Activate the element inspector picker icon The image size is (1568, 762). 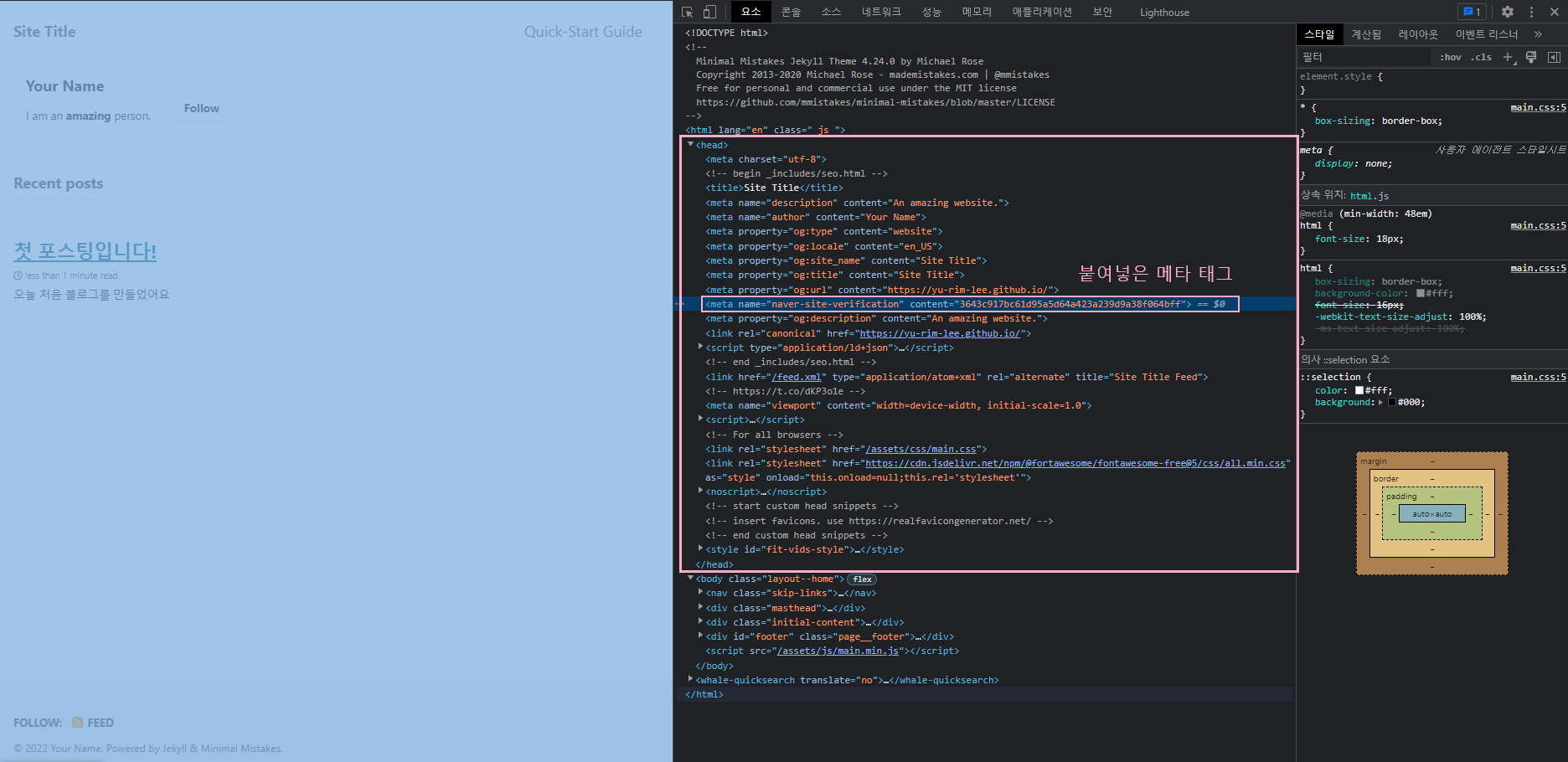tap(688, 12)
